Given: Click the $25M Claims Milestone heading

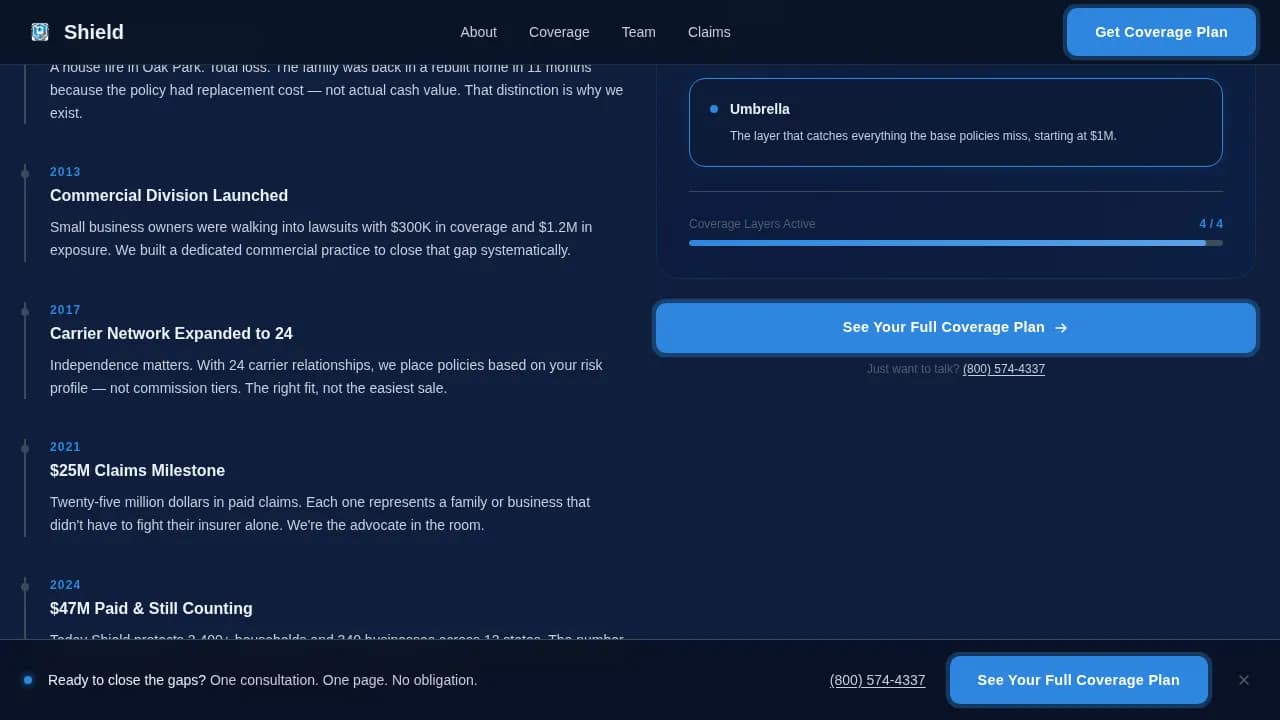Looking at the screenshot, I should (x=137, y=471).
